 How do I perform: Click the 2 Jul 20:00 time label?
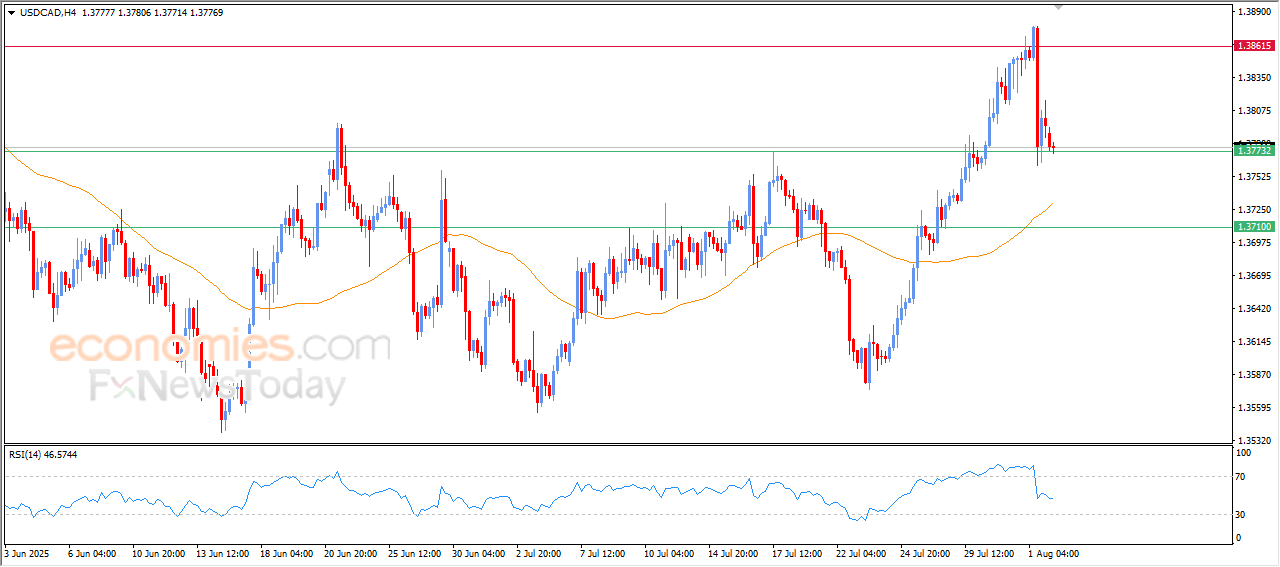tap(541, 553)
